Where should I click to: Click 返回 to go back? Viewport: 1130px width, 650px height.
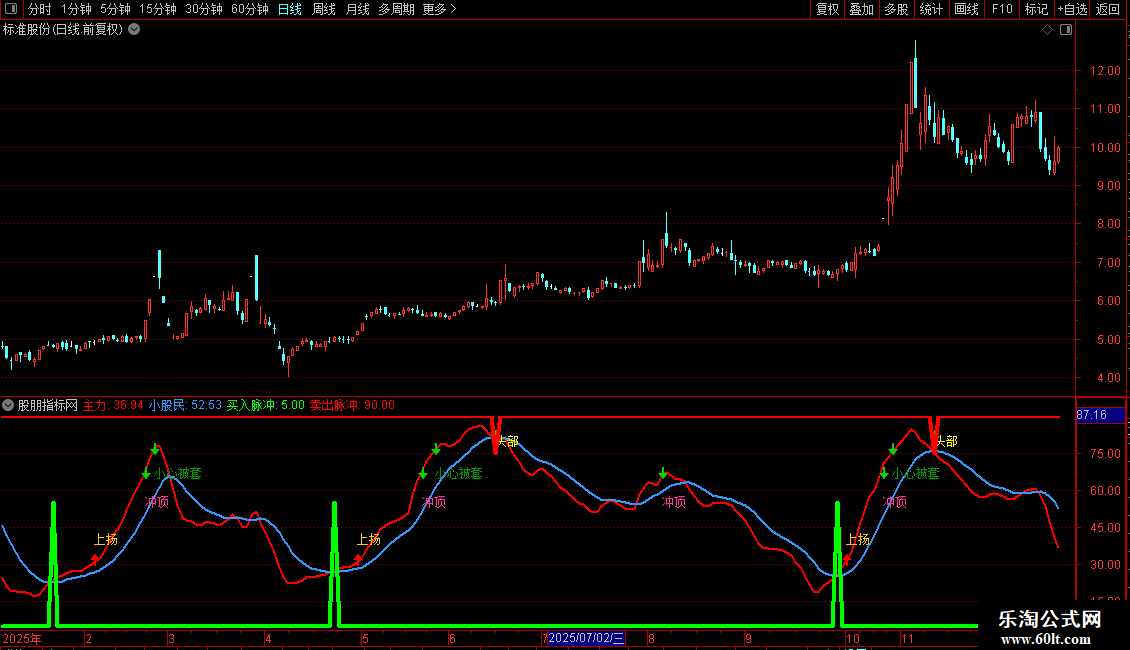click(1108, 9)
